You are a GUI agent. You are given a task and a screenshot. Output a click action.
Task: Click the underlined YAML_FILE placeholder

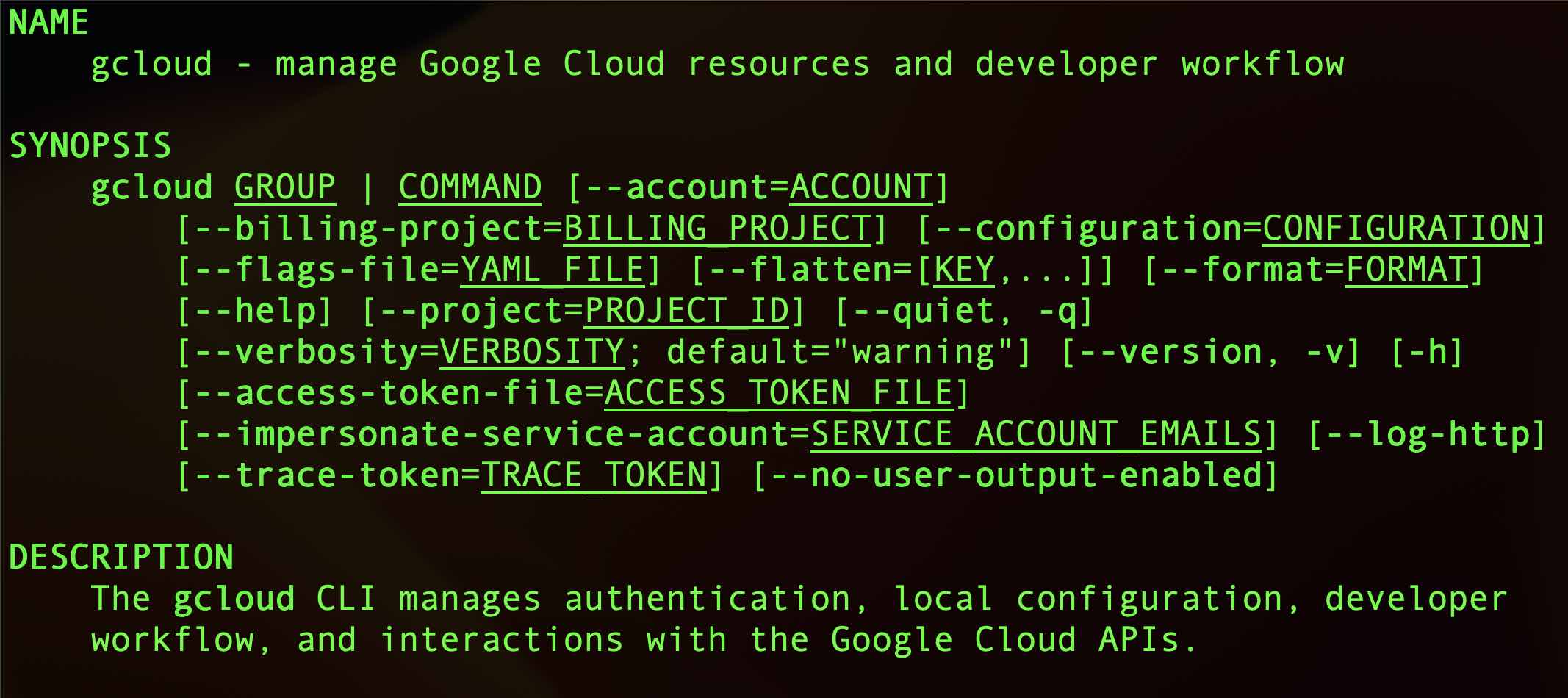pyautogui.click(x=553, y=270)
